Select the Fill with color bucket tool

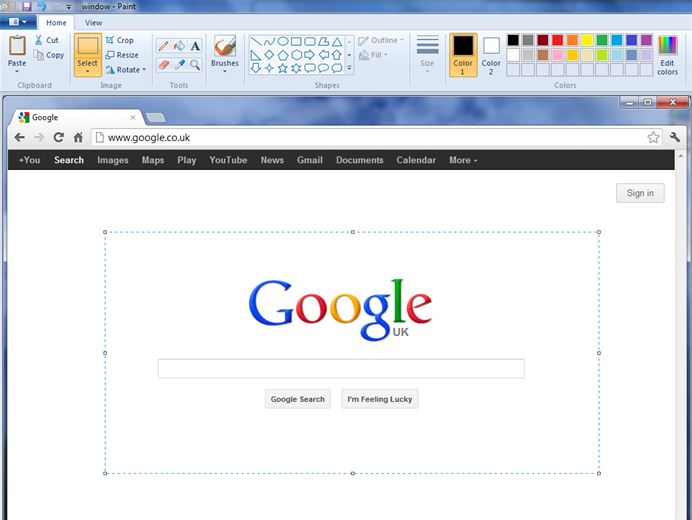[x=179, y=46]
